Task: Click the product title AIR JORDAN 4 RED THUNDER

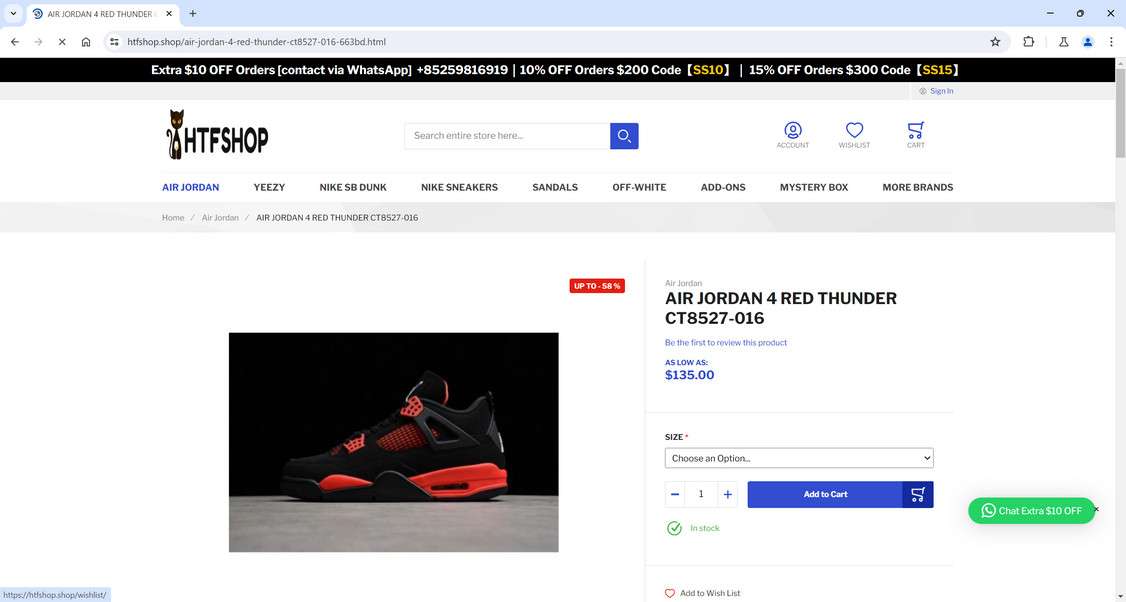Action: click(781, 308)
